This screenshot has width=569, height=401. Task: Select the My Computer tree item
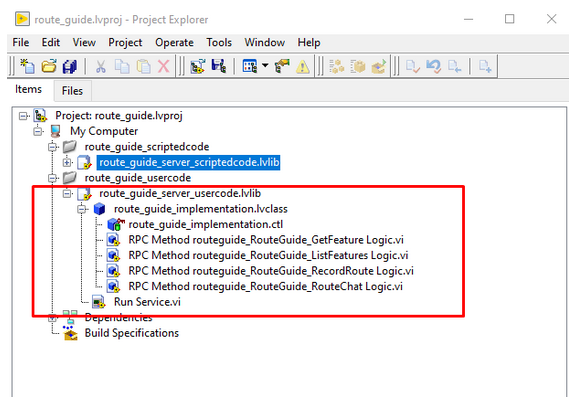104,131
